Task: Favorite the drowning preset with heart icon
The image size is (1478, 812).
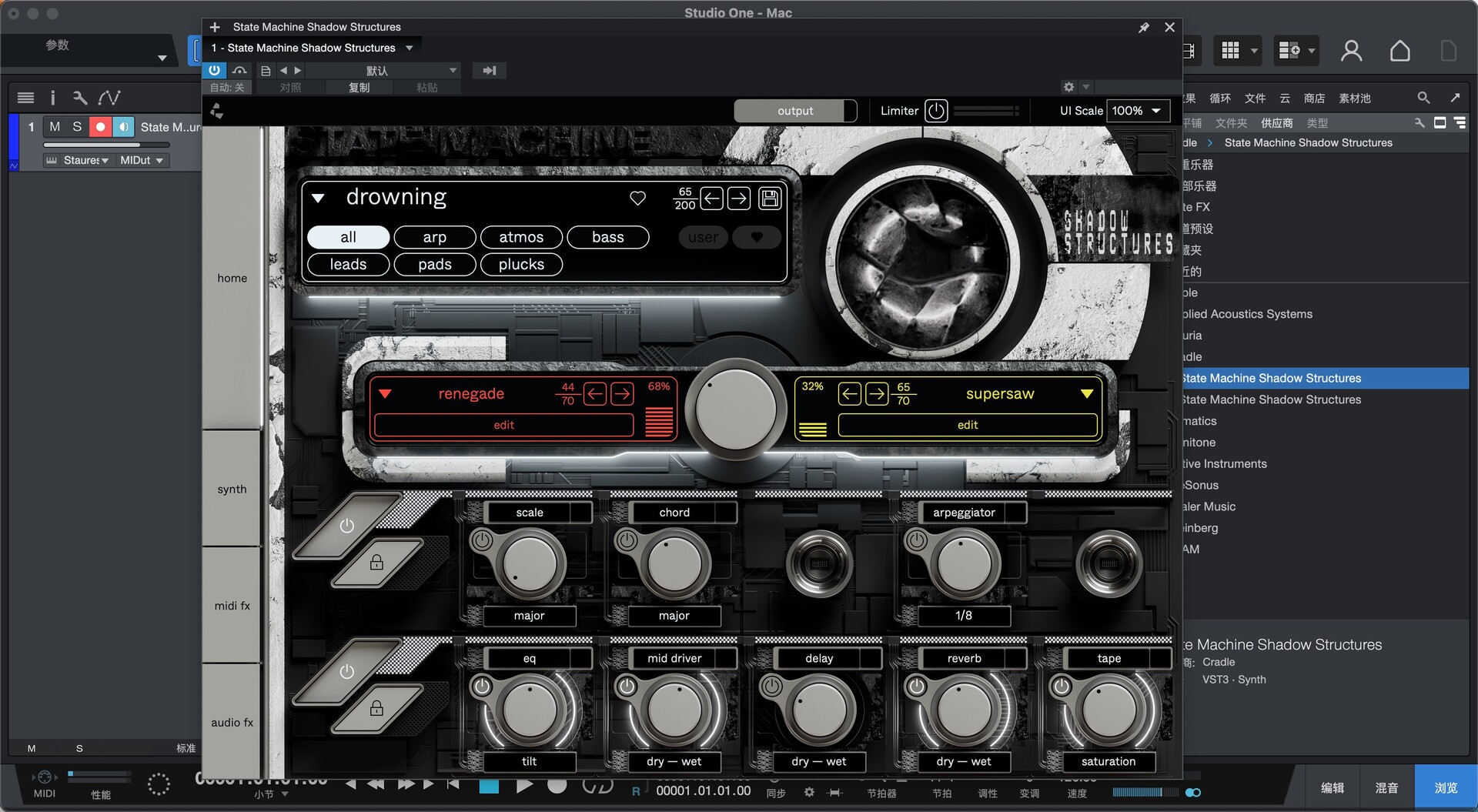Action: coord(637,198)
